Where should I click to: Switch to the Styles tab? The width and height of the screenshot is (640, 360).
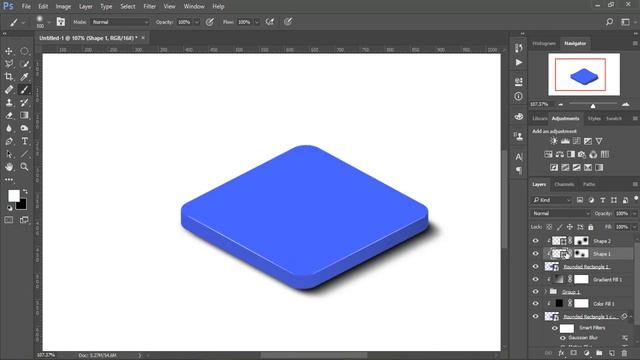click(594, 119)
